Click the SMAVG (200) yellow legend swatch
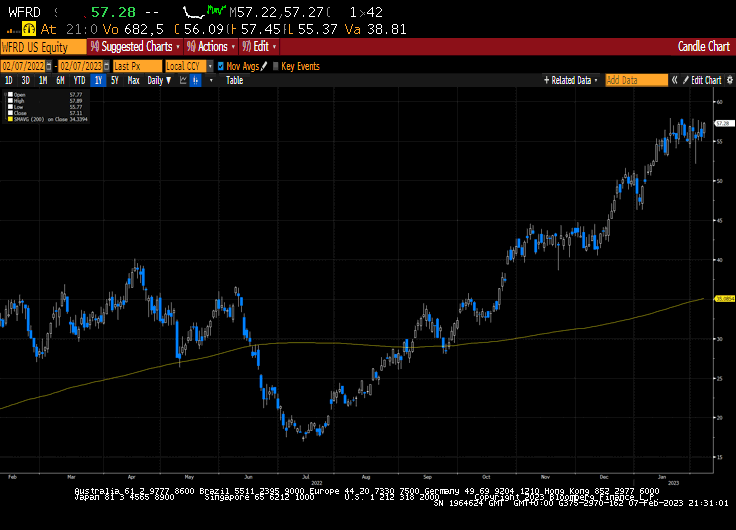Image resolution: width=736 pixels, height=530 pixels. tap(10, 119)
